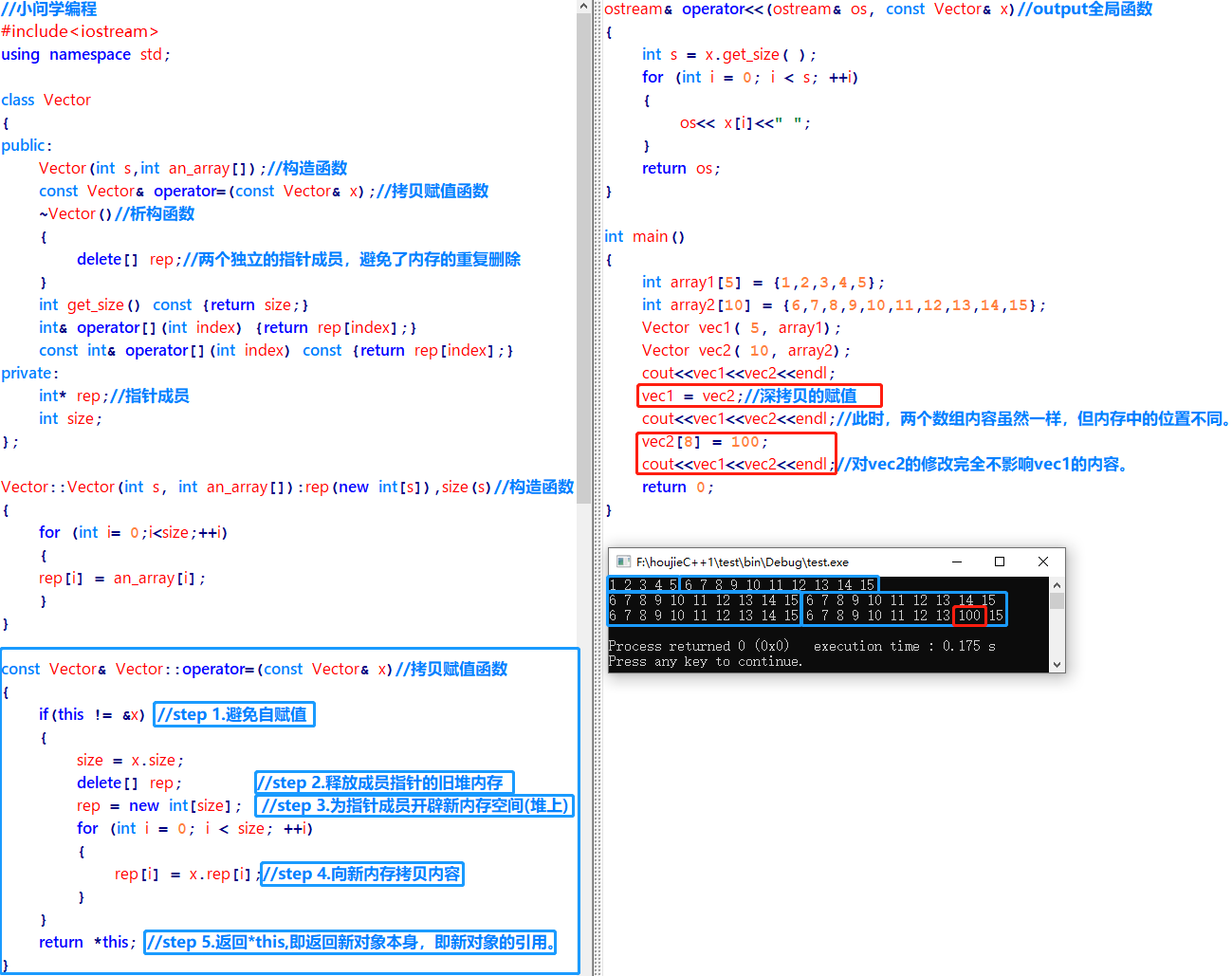Click the console title 'F:\houjieC++1\test\bin\Debug\test.exe'
This screenshot has width=1232, height=976.
tap(743, 562)
